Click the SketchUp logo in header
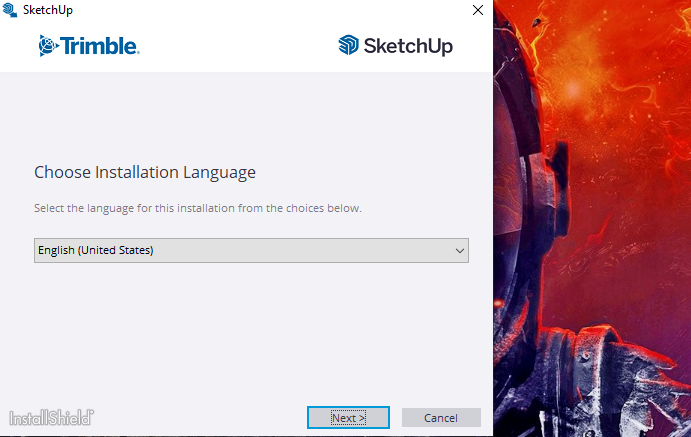This screenshot has height=437, width=691. coord(395,45)
